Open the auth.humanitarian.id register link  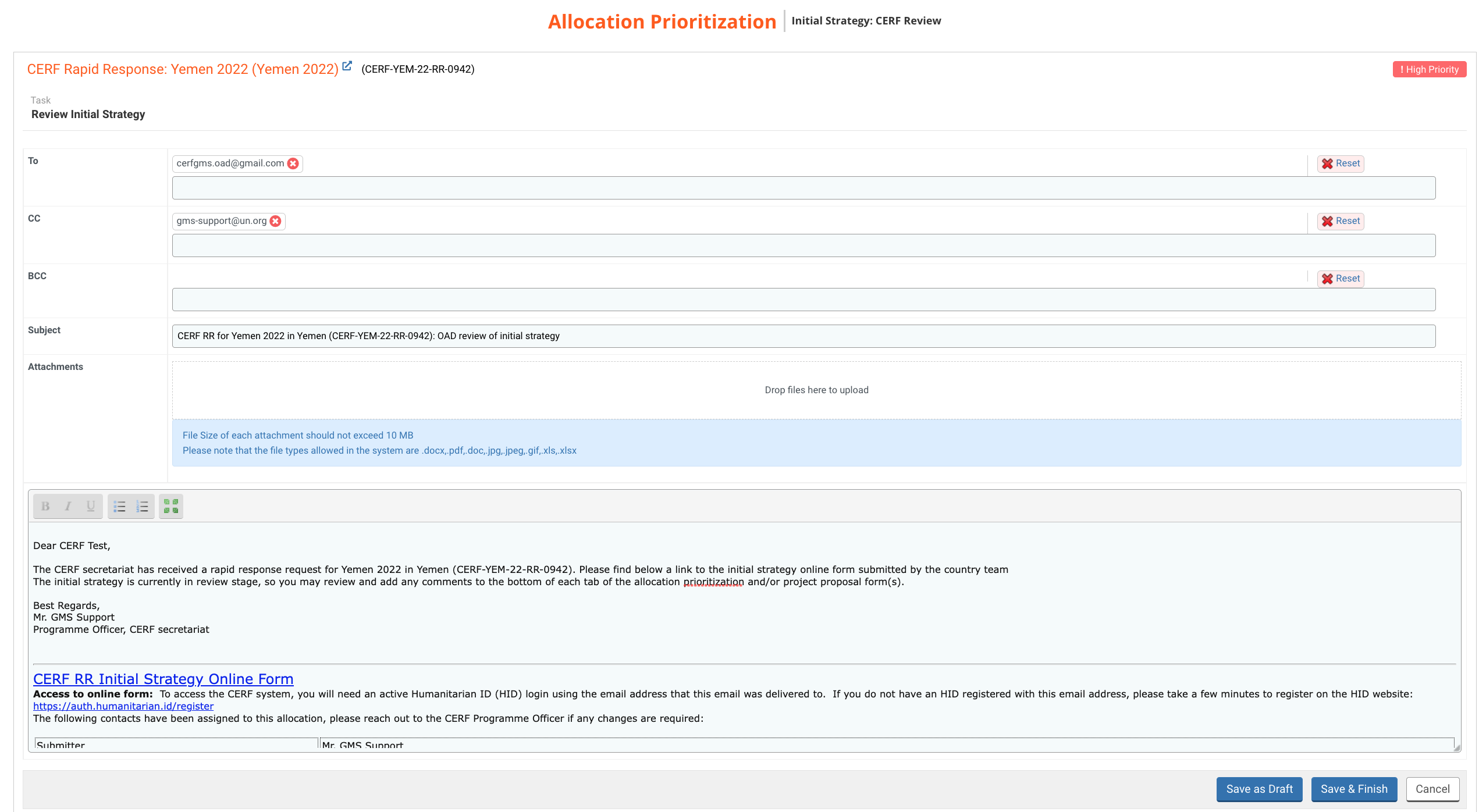coord(123,706)
